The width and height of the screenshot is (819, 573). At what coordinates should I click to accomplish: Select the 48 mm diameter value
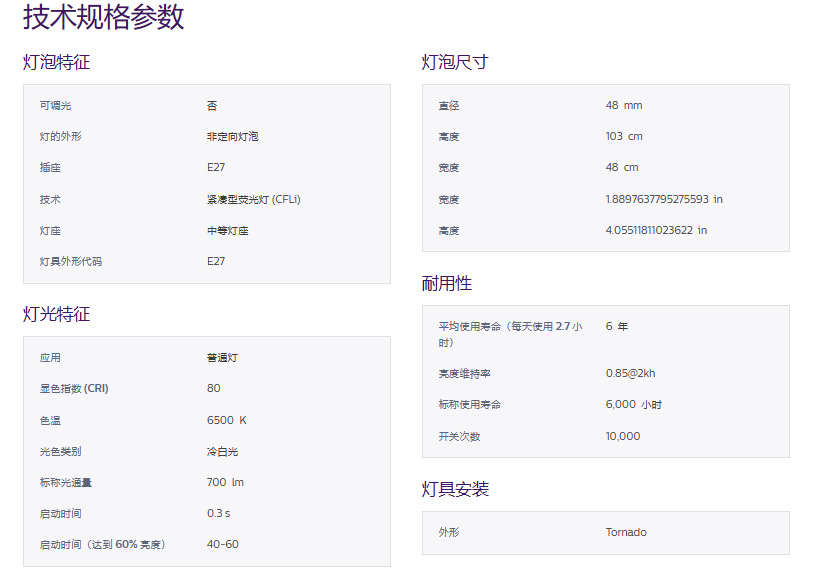[x=624, y=105]
